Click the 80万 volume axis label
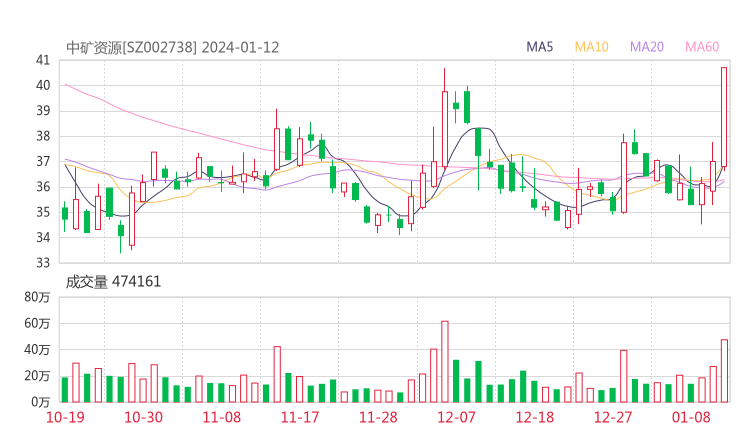This screenshot has width=740, height=440. [x=37, y=297]
